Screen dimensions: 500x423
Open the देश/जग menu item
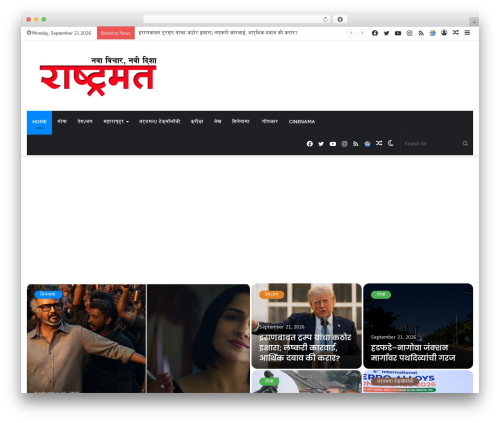[85, 122]
